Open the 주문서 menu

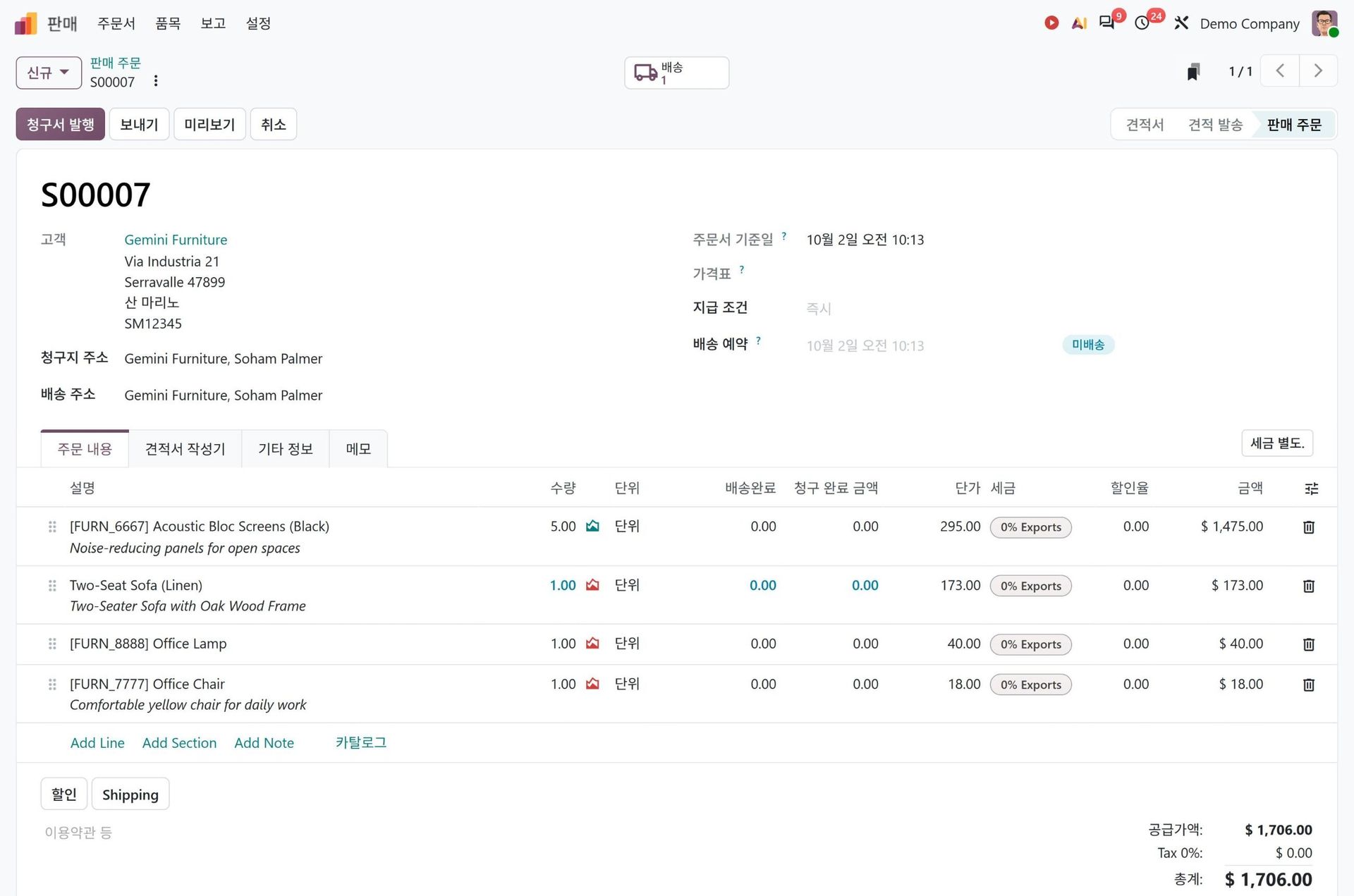click(116, 23)
